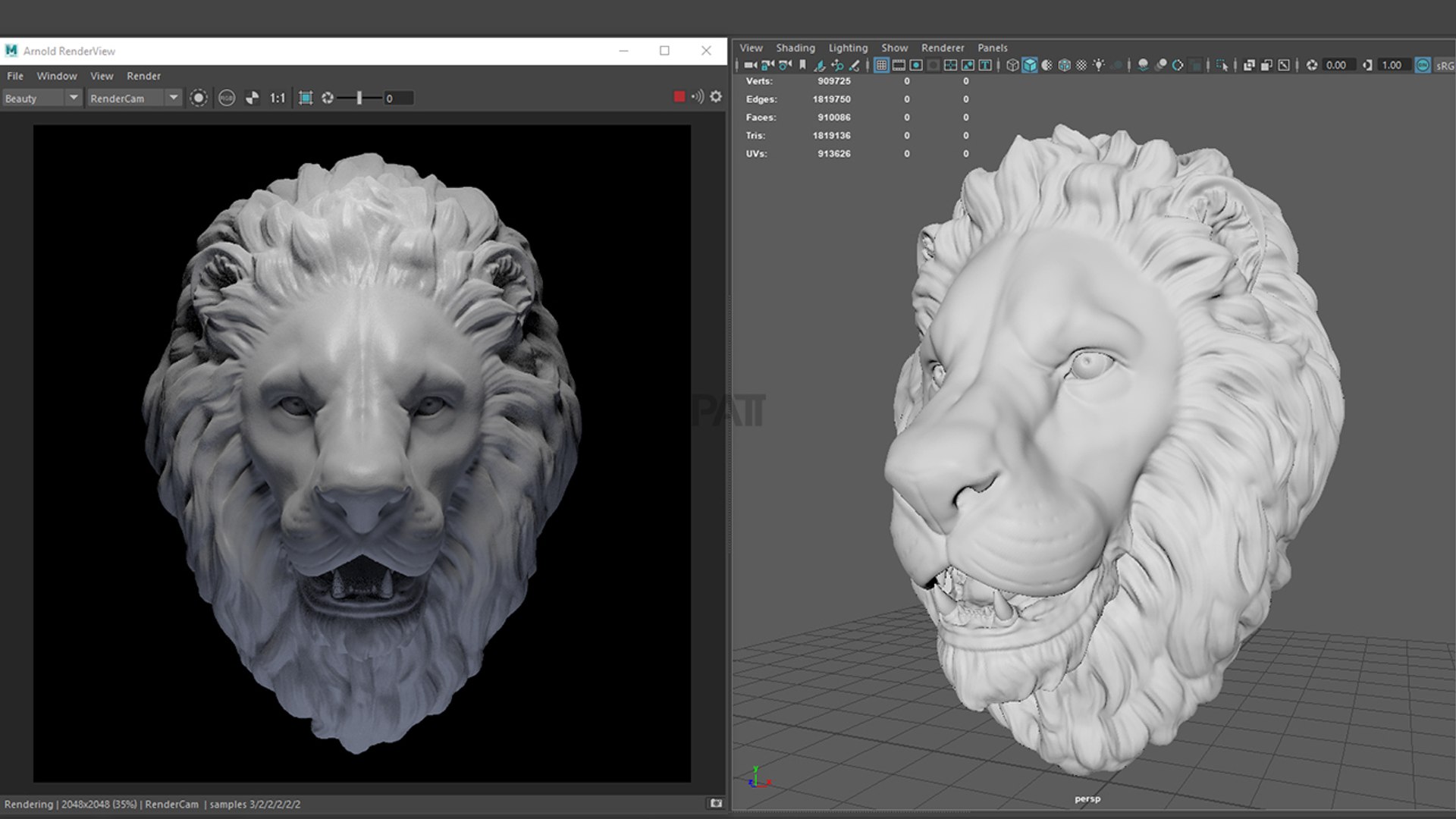Open the Beauty AOV dropdown

[41, 99]
